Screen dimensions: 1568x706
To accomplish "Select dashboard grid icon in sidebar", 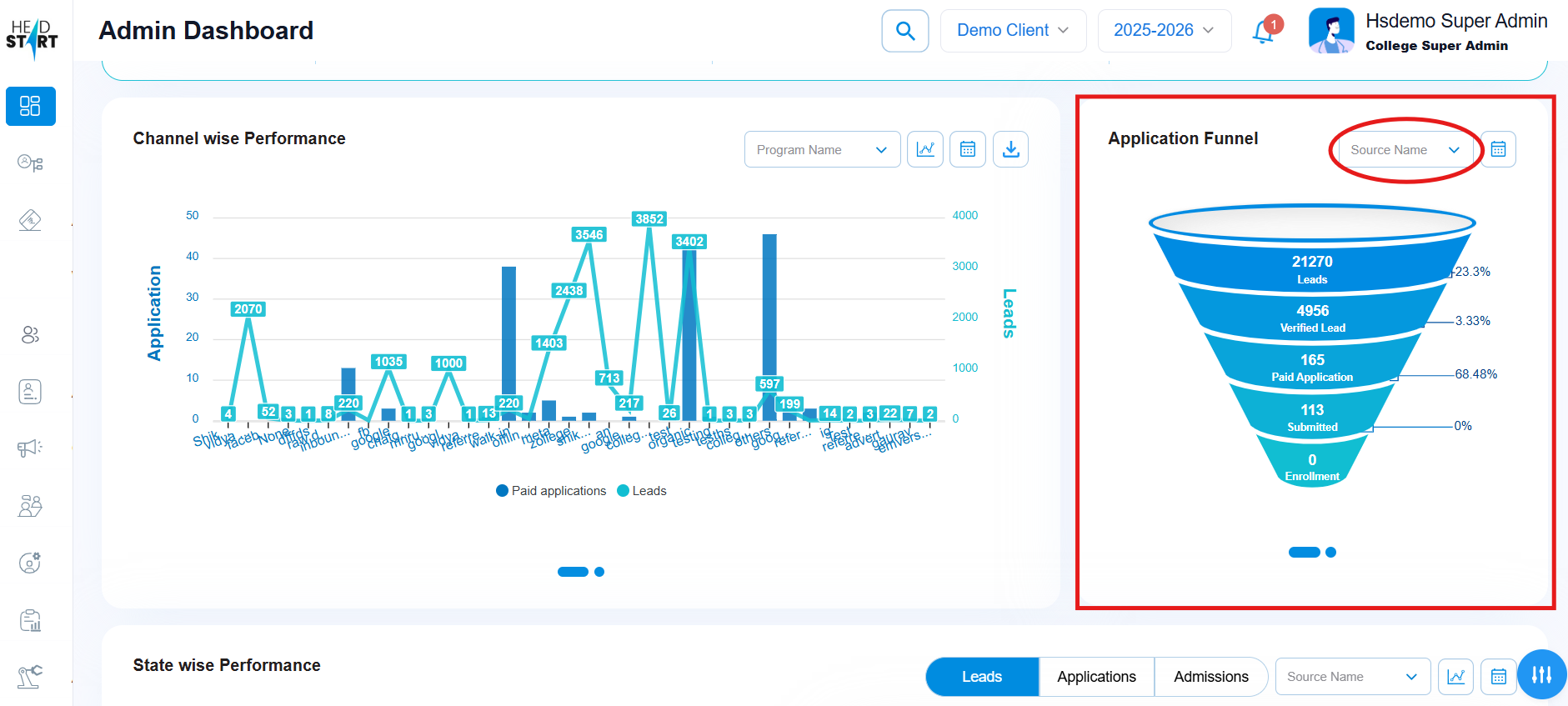I will coord(31,106).
